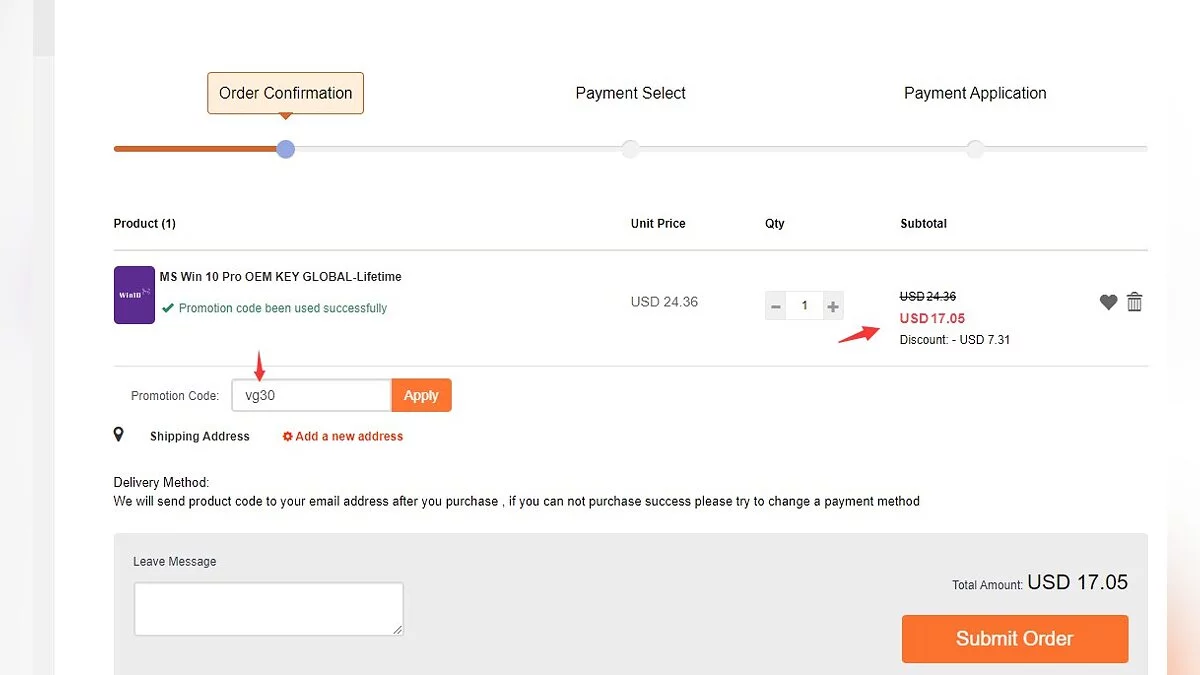Screen dimensions: 1200x675
Task: Select the Payment Application step
Action: [975, 93]
